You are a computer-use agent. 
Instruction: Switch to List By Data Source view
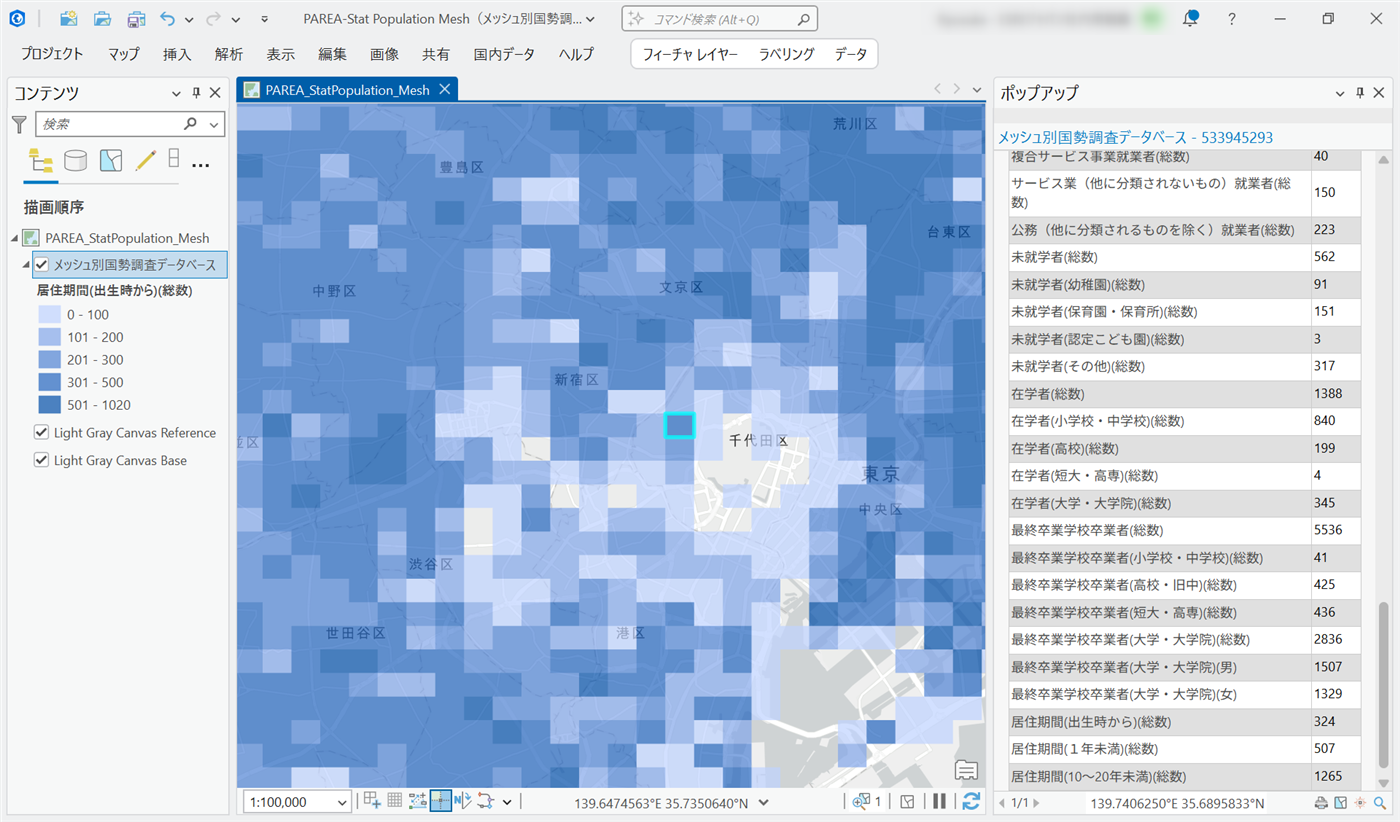tap(75, 161)
